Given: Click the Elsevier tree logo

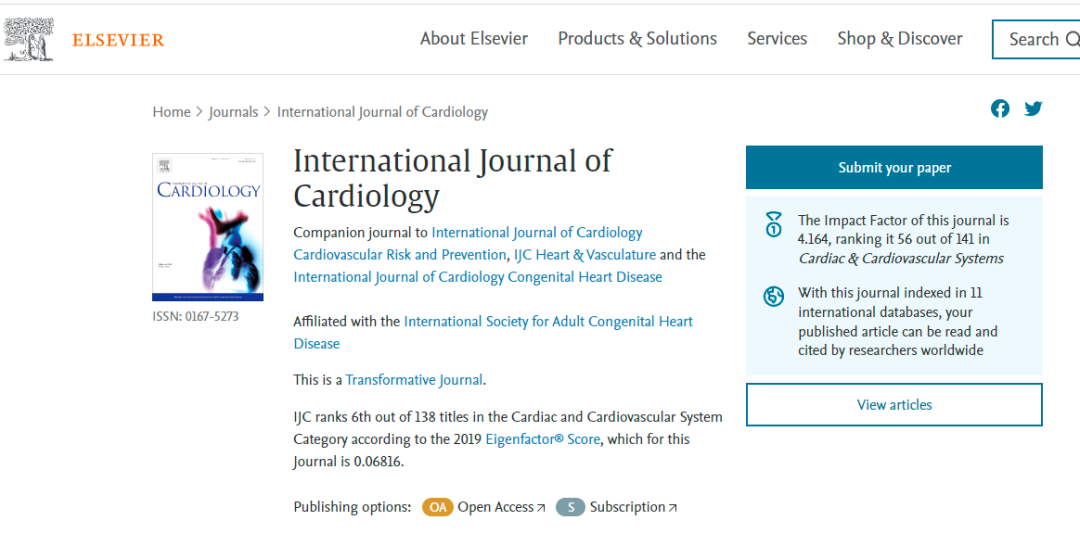Looking at the screenshot, I should (x=29, y=39).
